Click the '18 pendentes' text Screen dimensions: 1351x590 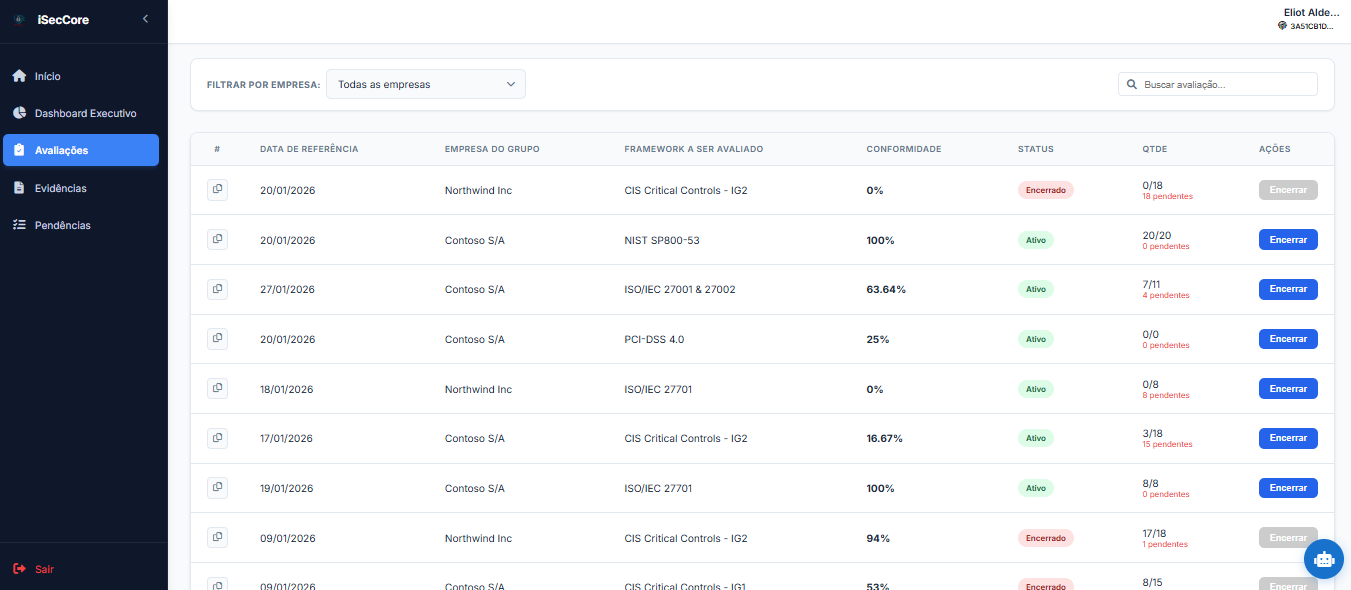click(1168, 197)
